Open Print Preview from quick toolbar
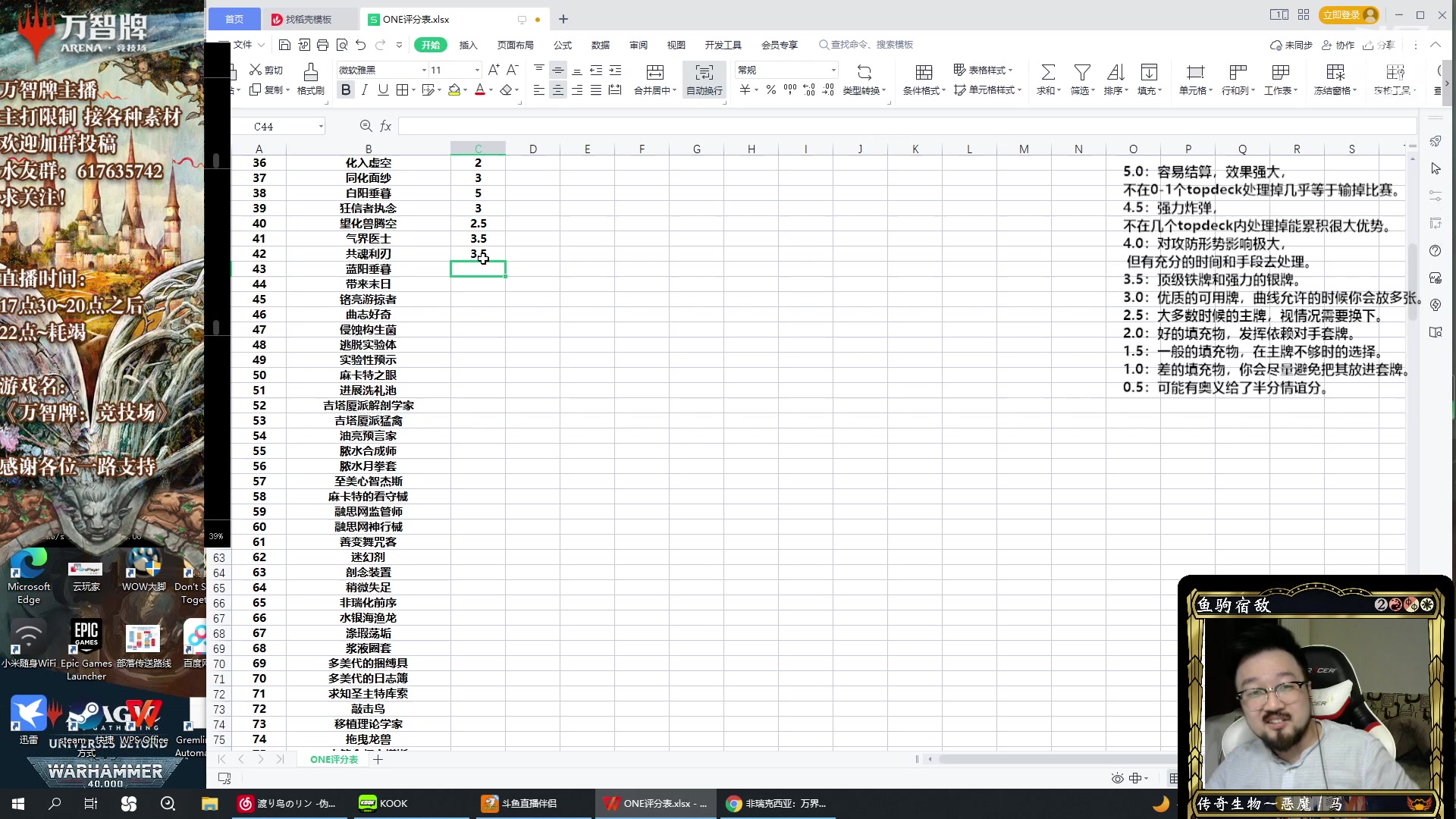 pyautogui.click(x=342, y=45)
